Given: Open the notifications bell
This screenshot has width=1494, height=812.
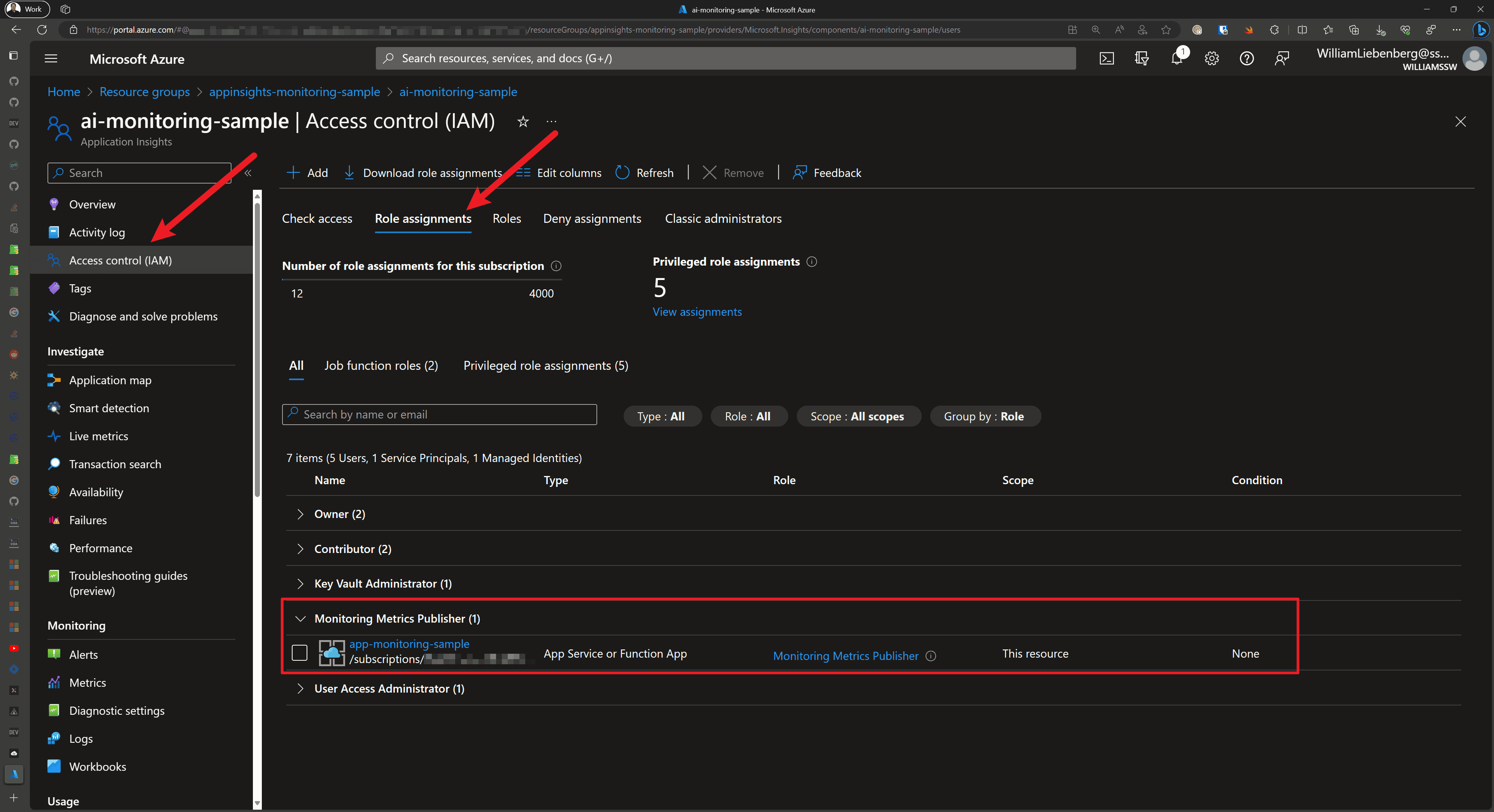Looking at the screenshot, I should pos(1176,59).
